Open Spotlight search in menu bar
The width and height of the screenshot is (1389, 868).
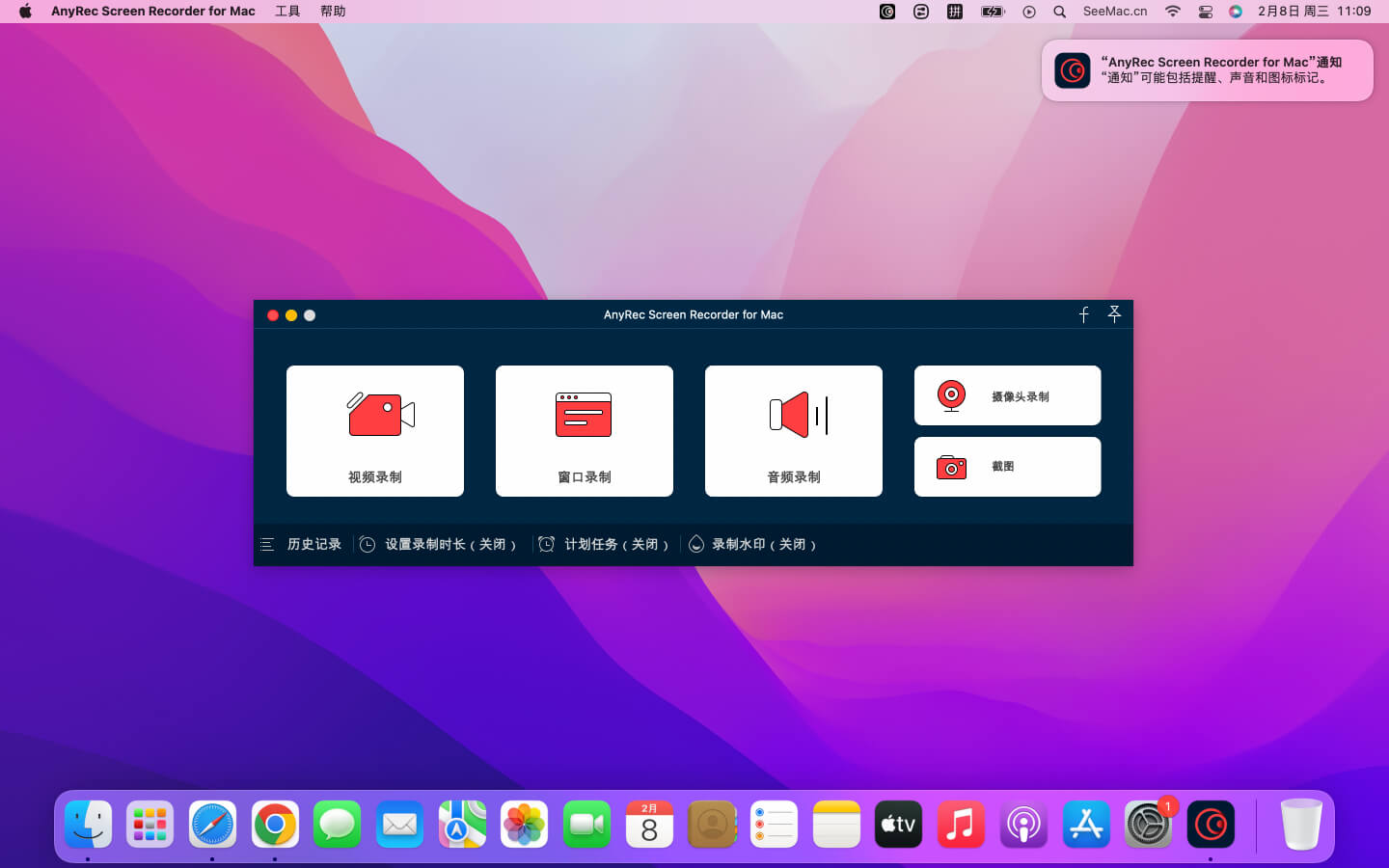point(1059,12)
